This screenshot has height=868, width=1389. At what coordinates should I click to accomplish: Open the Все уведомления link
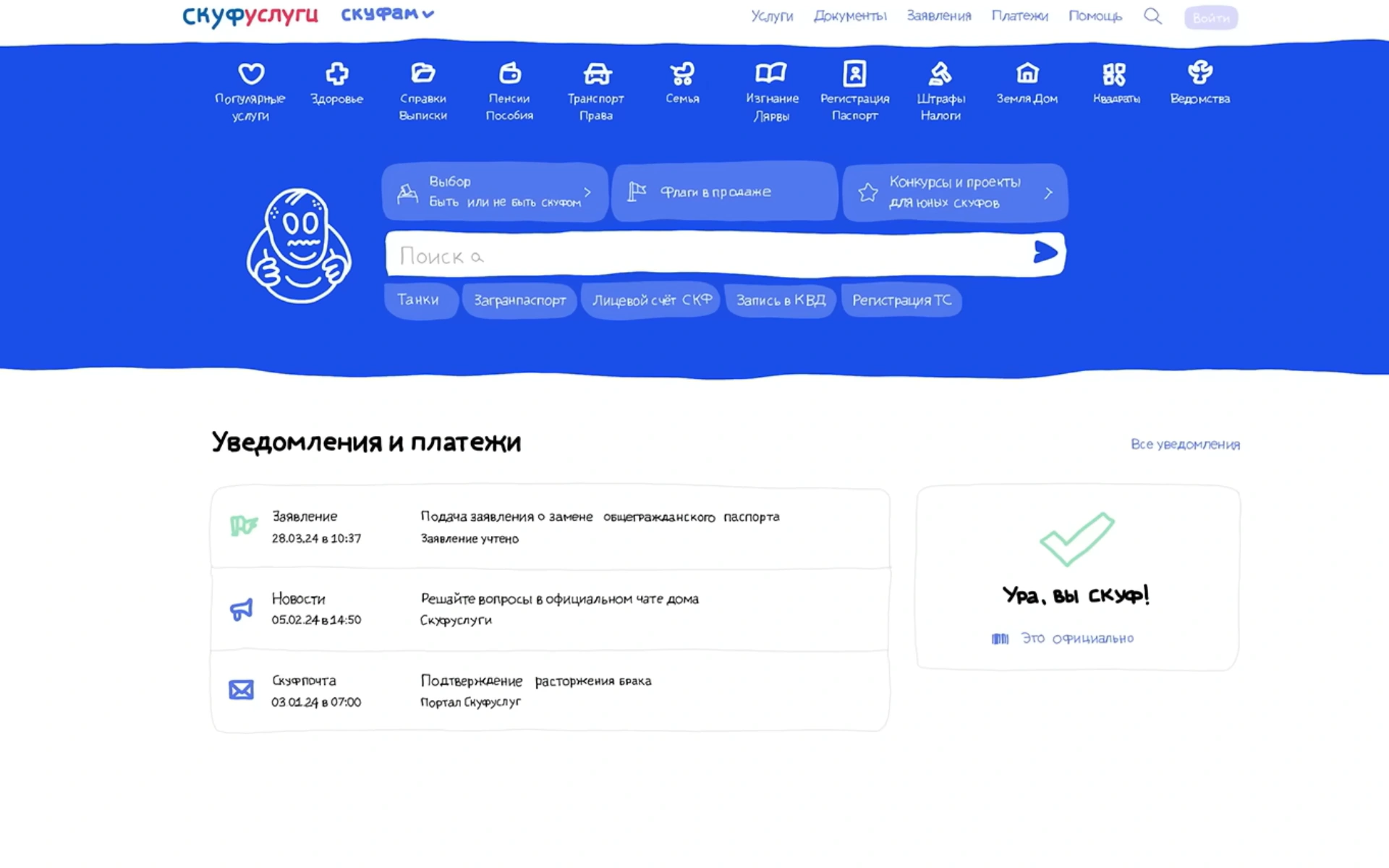pos(1185,444)
